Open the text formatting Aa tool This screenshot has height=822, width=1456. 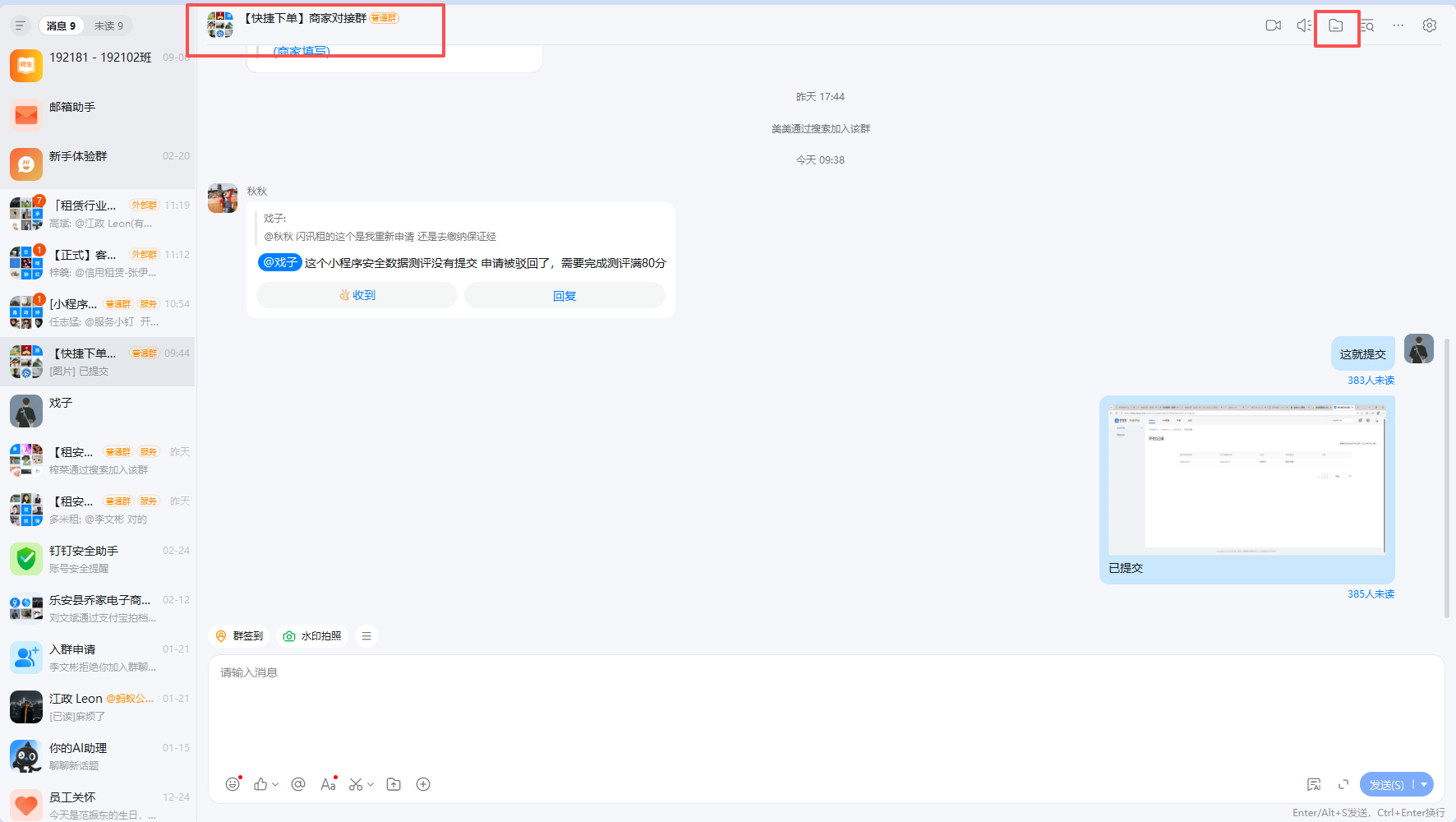(328, 784)
